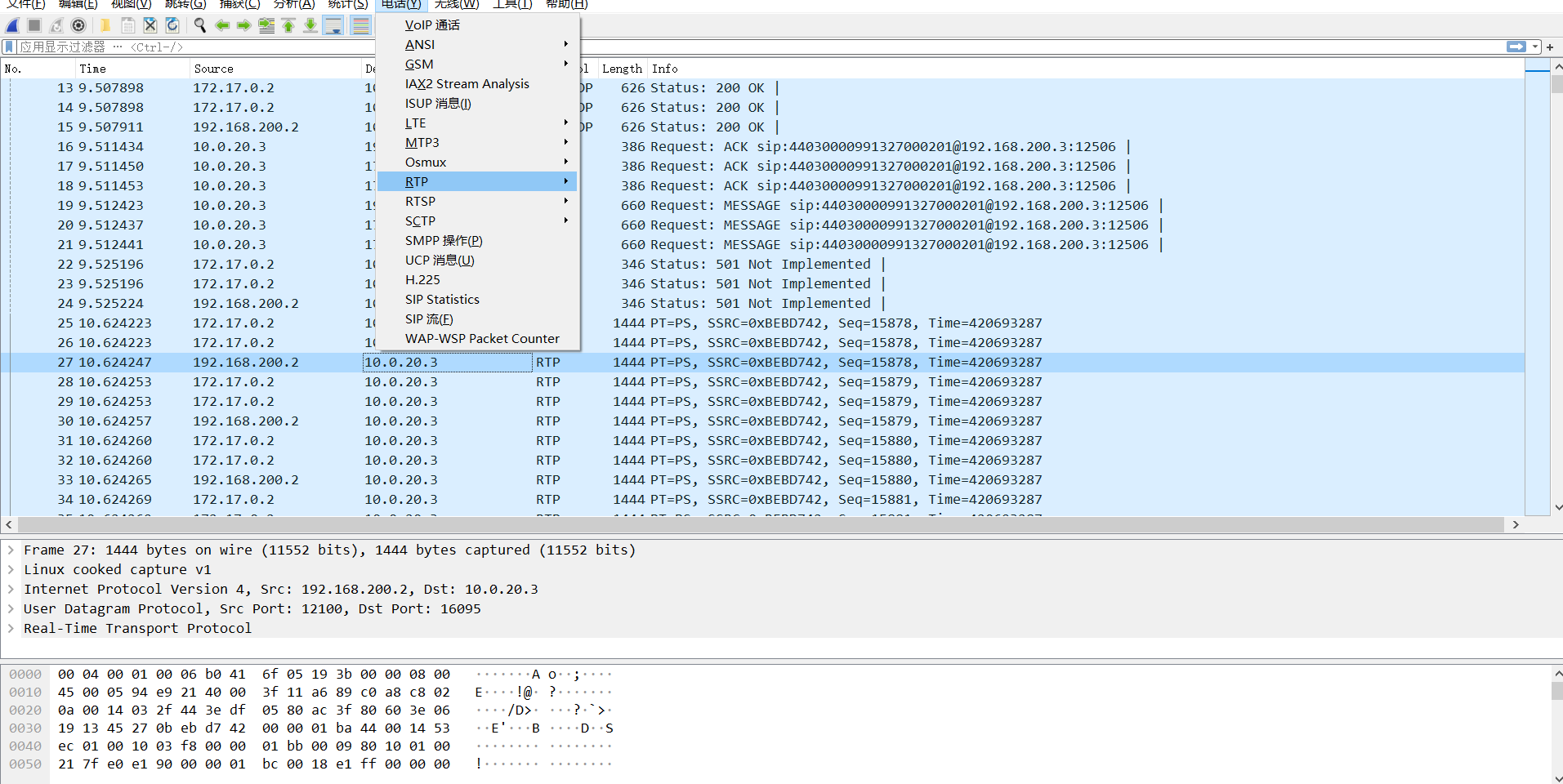Sort by the Length column header
The width and height of the screenshot is (1563, 784).
click(x=622, y=69)
